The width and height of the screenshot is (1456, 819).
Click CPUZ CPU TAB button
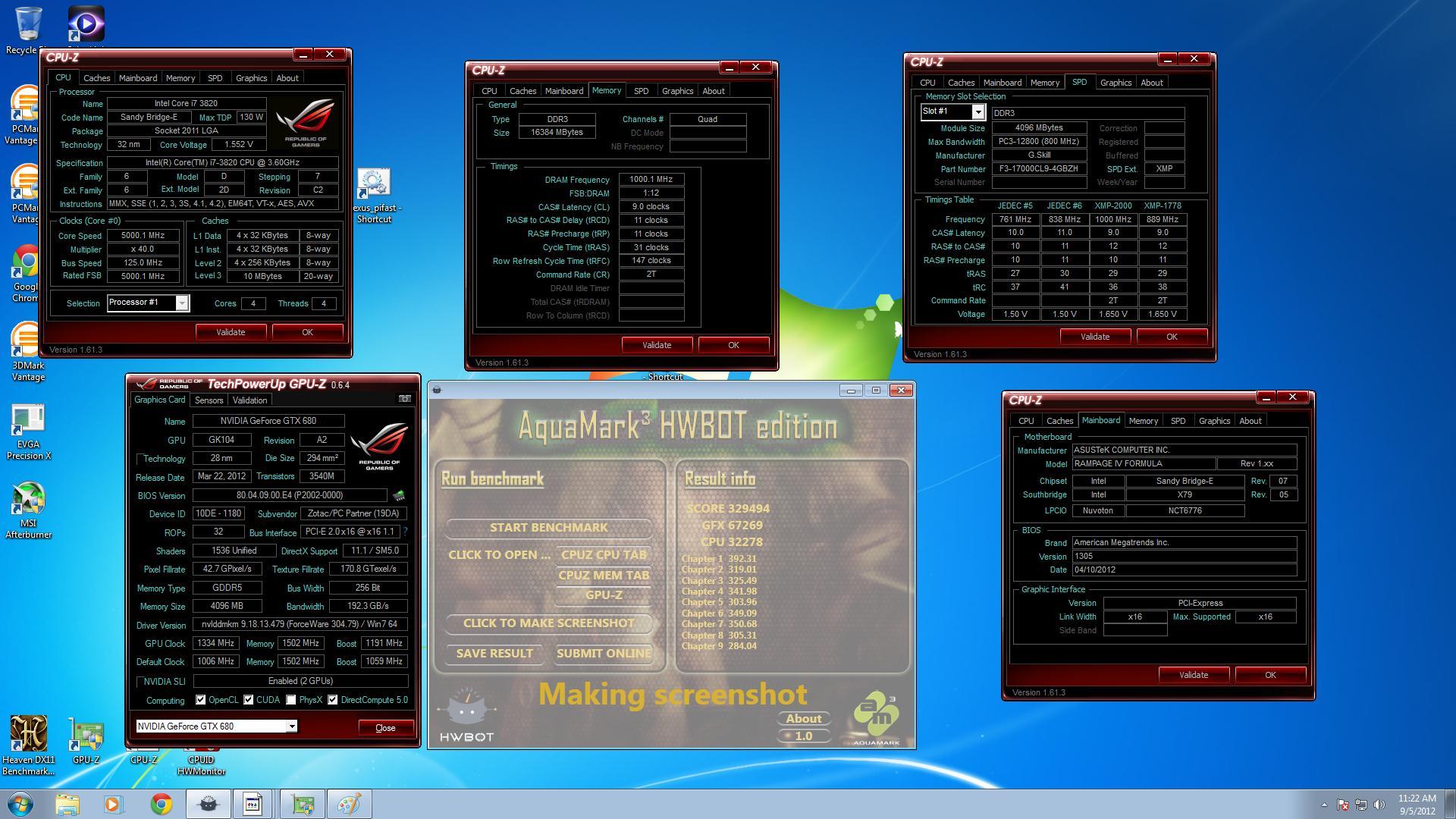pos(604,554)
